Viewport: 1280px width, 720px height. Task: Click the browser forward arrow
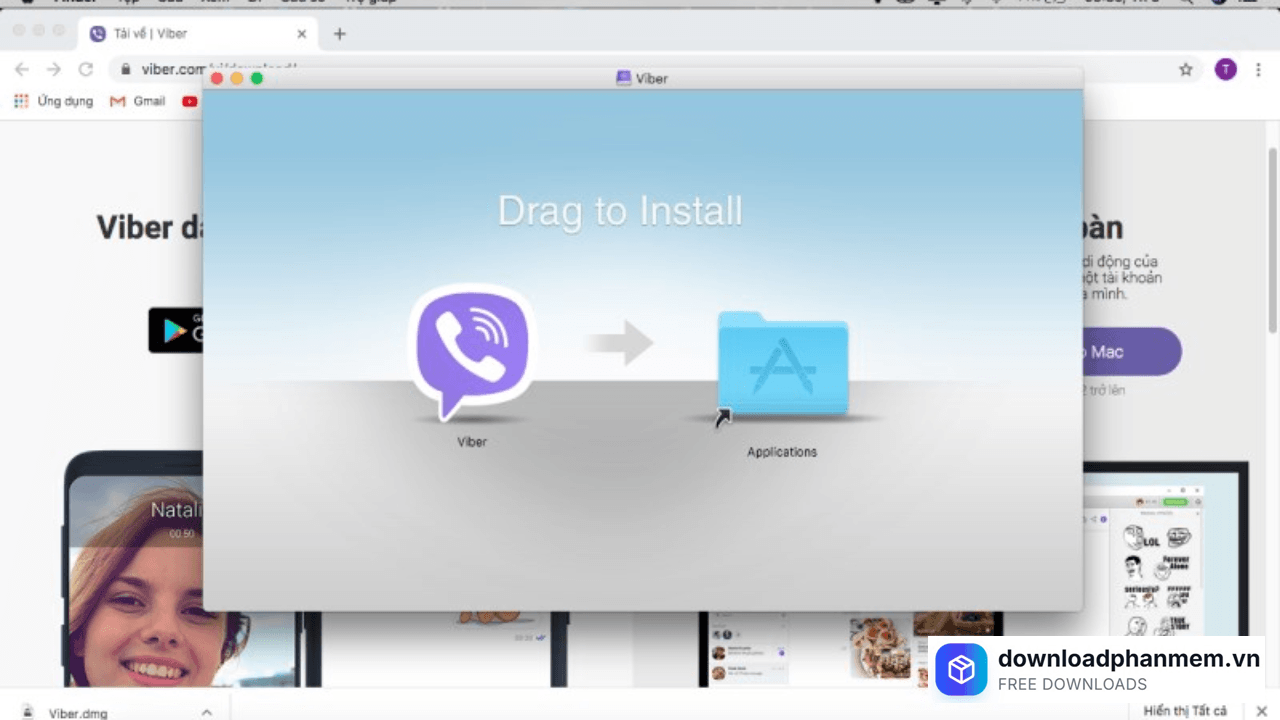tap(54, 69)
